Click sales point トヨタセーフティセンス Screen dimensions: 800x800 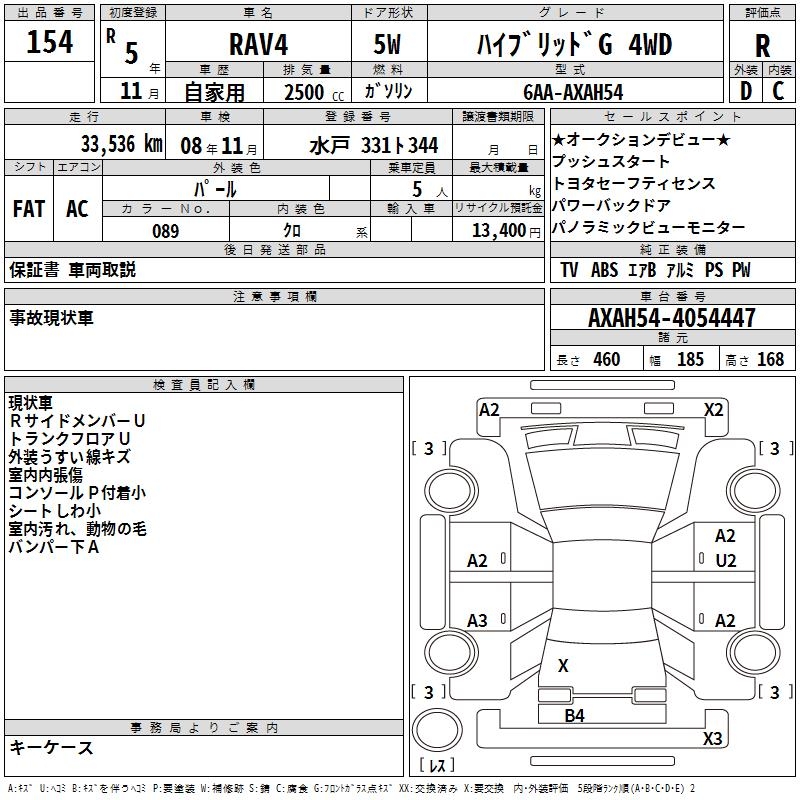click(634, 184)
